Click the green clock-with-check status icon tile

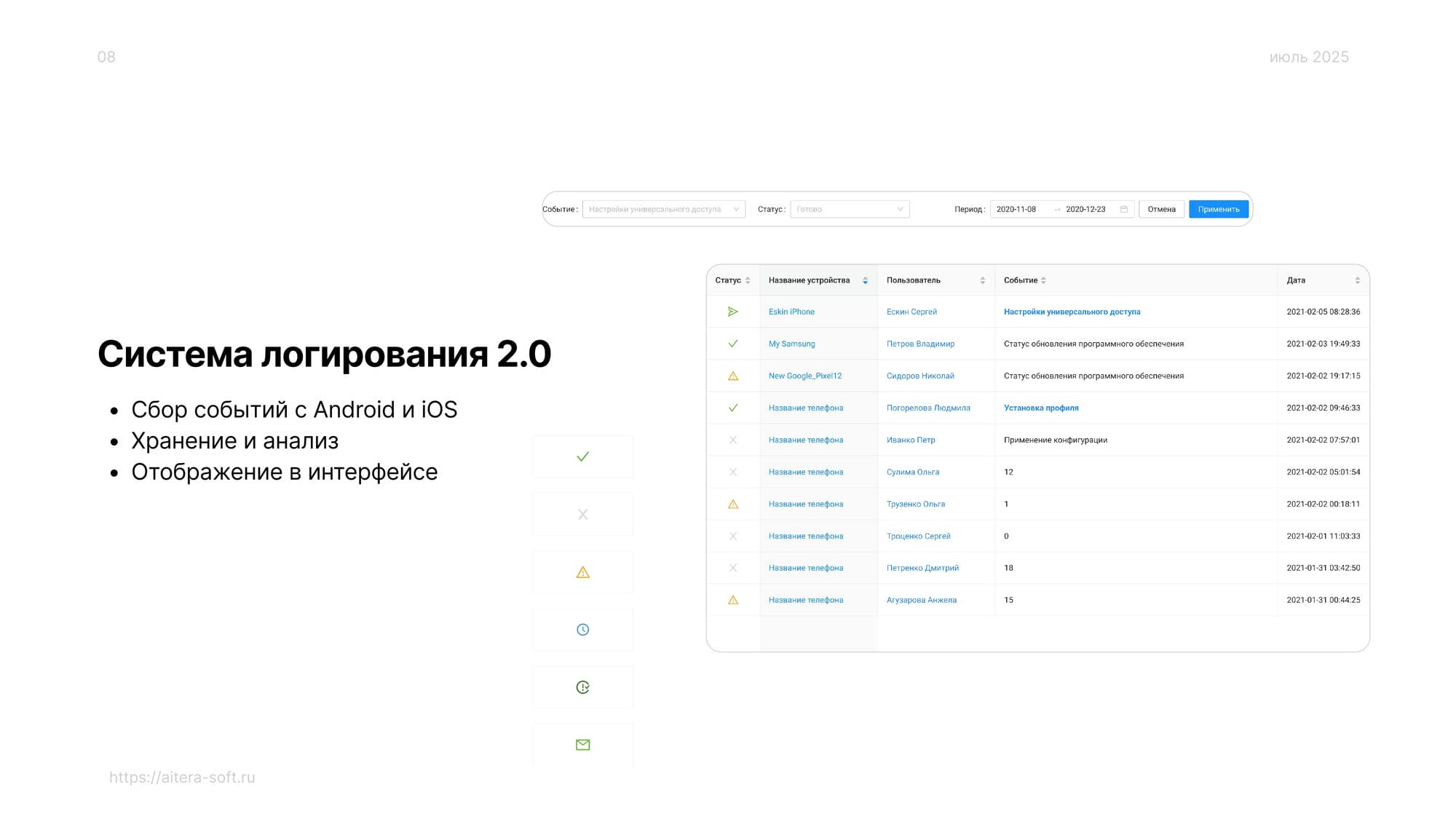click(x=582, y=687)
